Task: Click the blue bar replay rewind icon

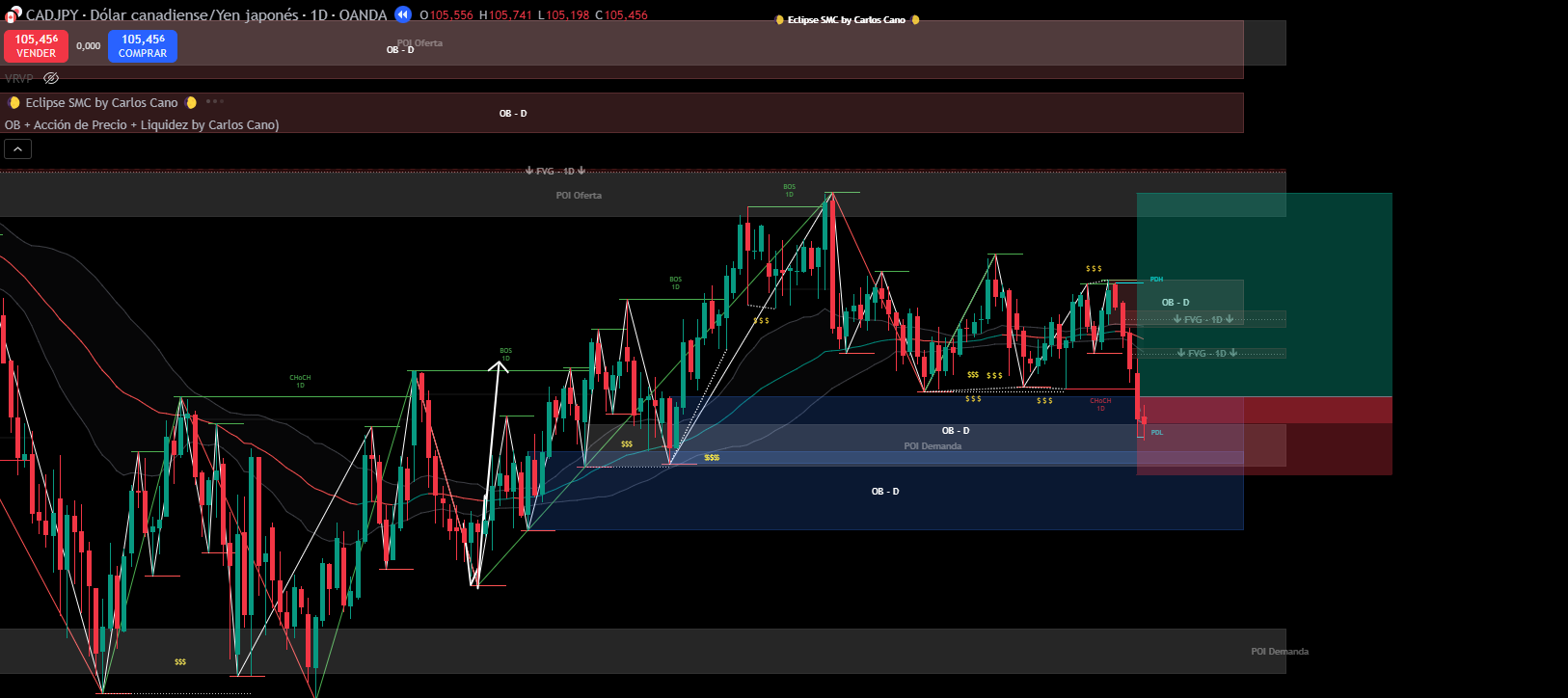Action: tap(403, 14)
